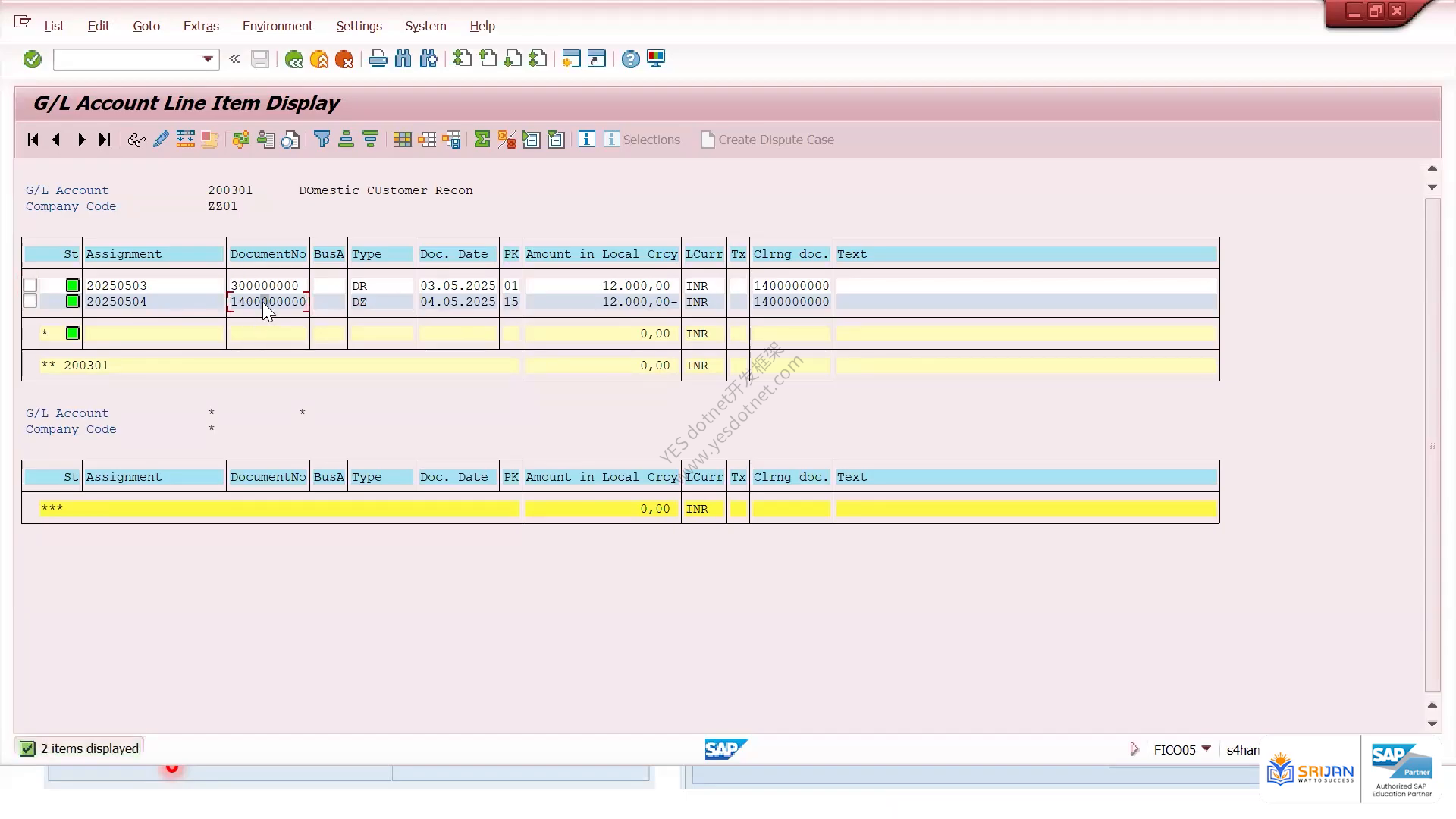
Task: Tick checkbox for document 300000000 row
Action: [x=30, y=285]
